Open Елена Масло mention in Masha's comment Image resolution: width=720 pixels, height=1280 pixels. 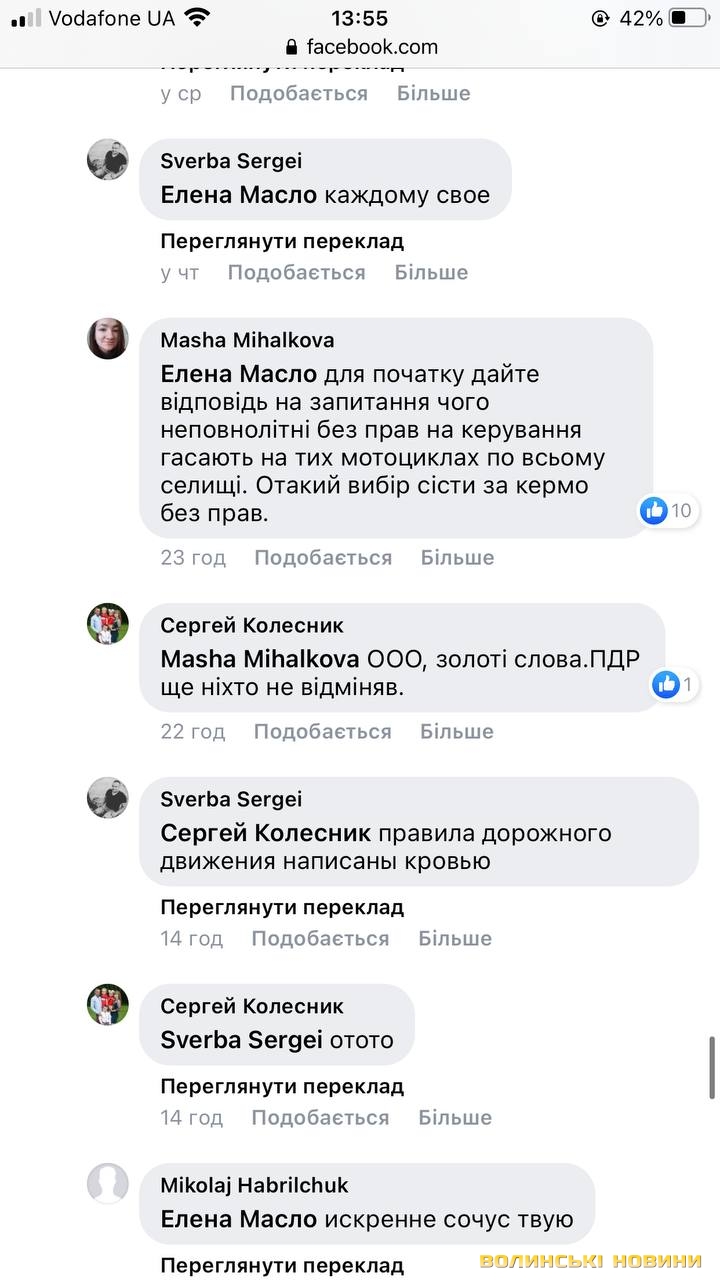point(238,375)
